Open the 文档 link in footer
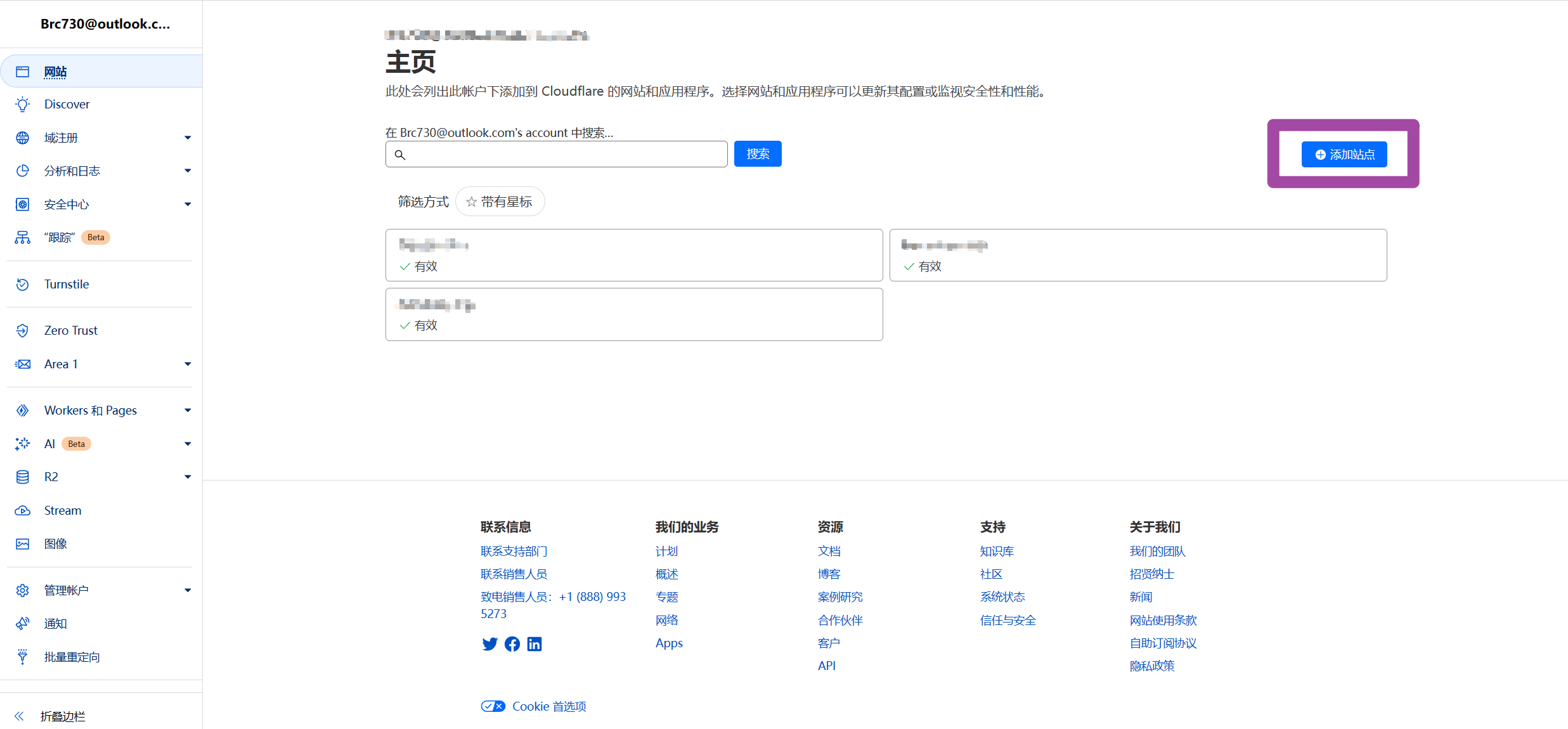This screenshot has height=729, width=1568. [x=829, y=552]
